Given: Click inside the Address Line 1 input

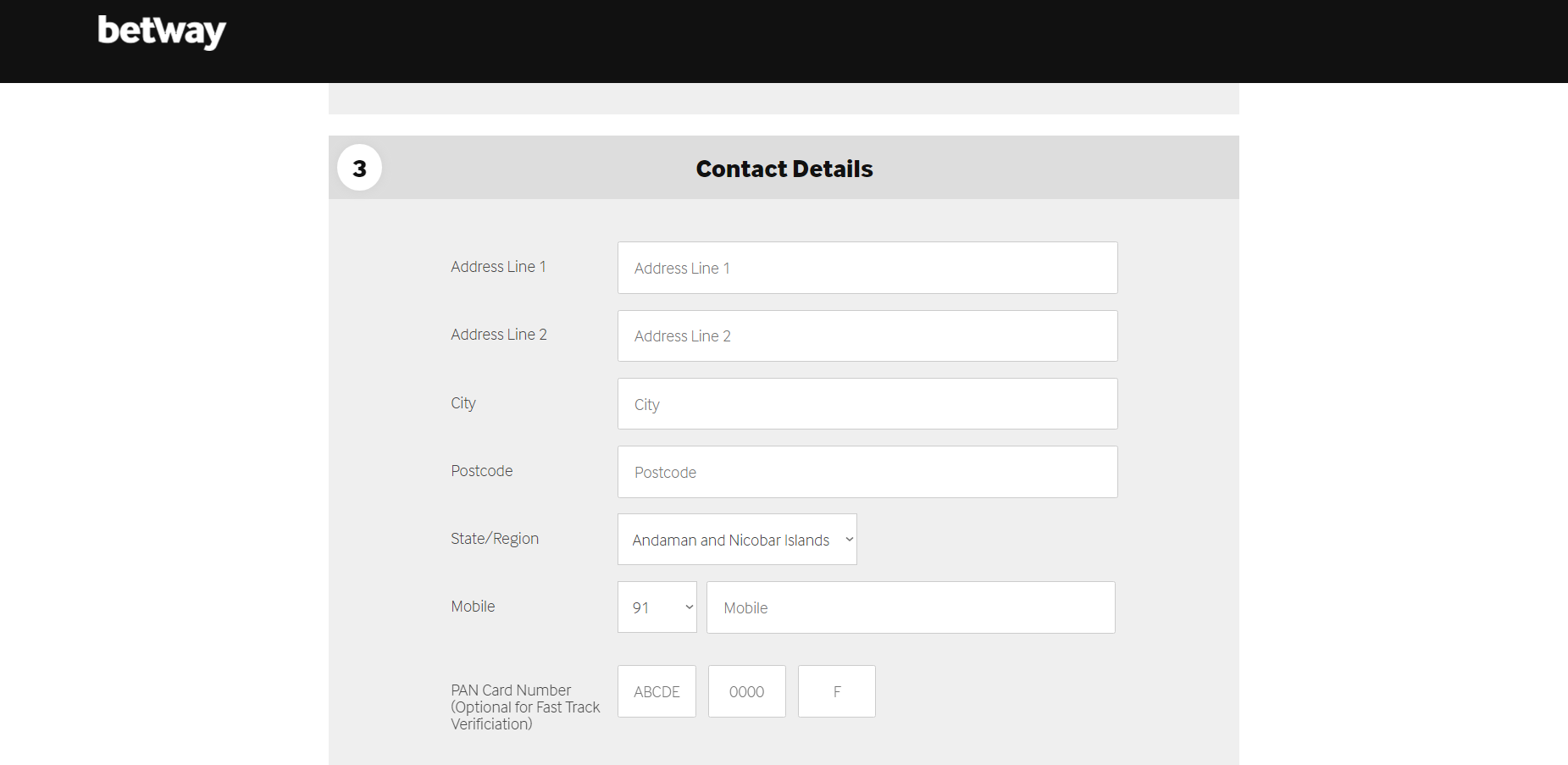Looking at the screenshot, I should coord(867,268).
